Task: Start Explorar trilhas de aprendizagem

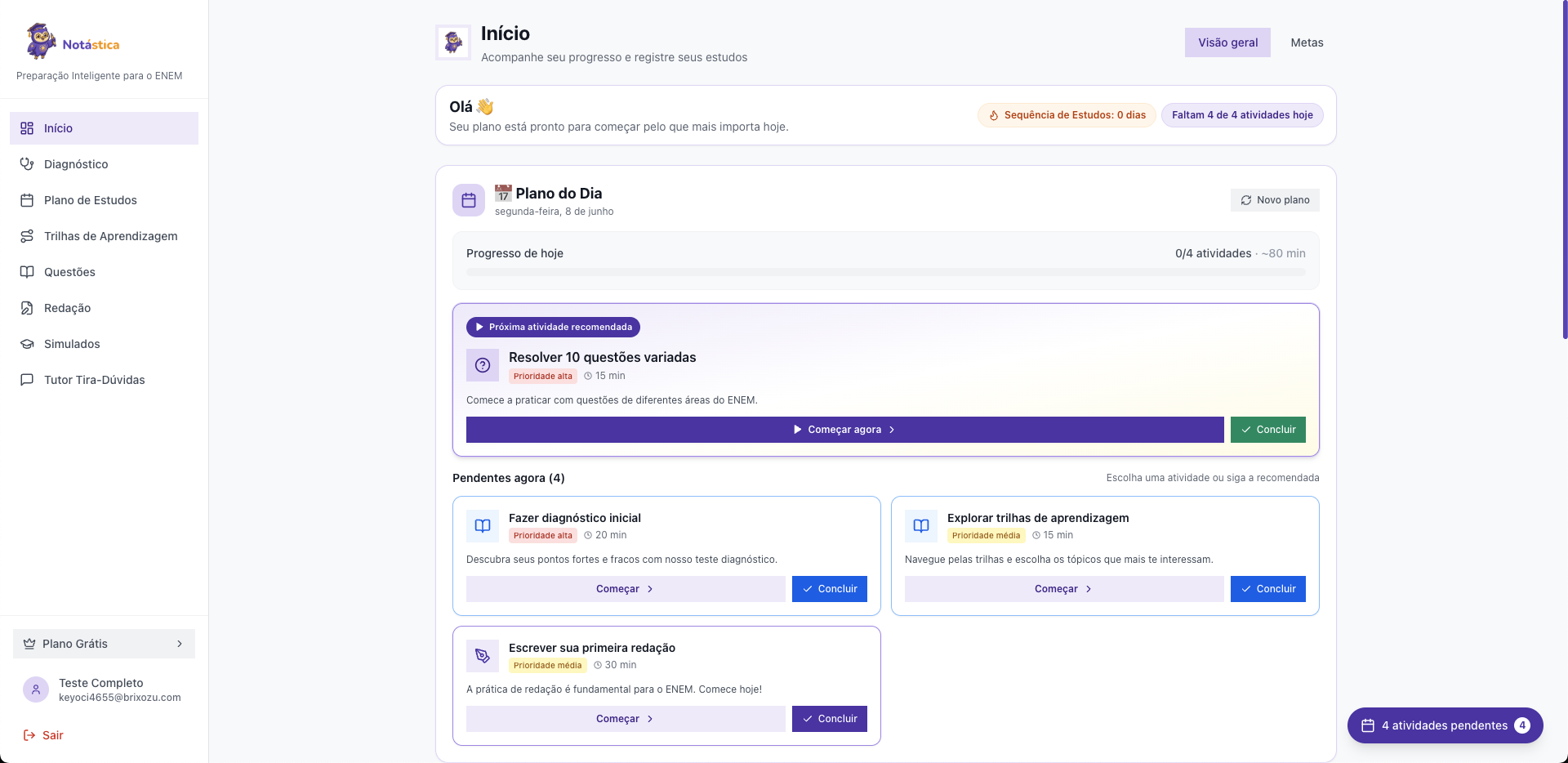Action: pyautogui.click(x=1064, y=589)
